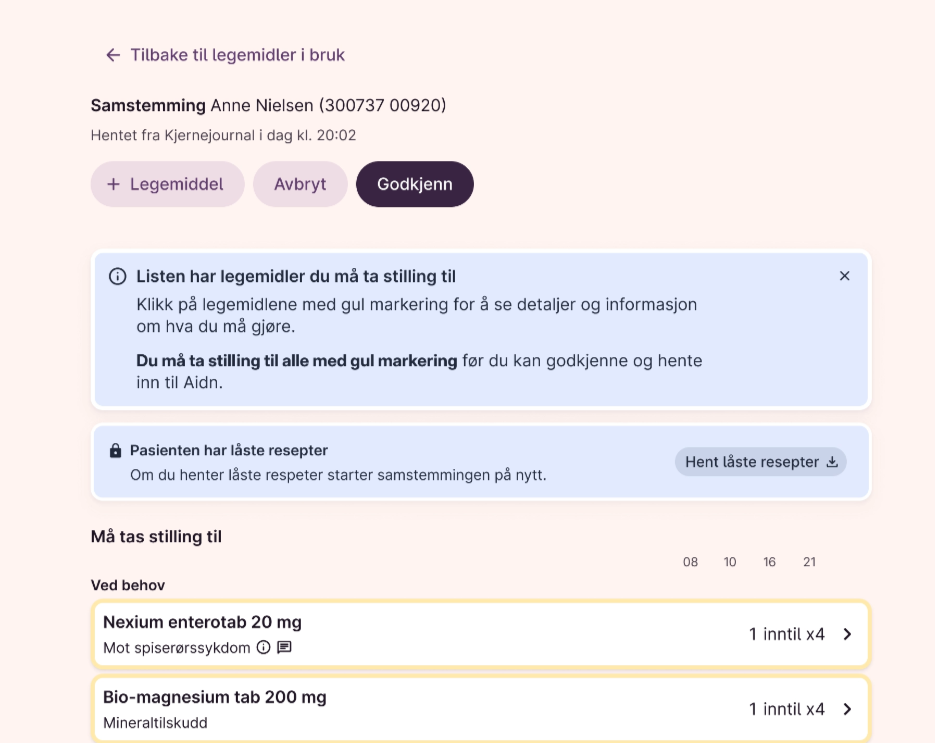Click the download icon on Hent låste resepter
The height and width of the screenshot is (743, 935).
tap(832, 462)
